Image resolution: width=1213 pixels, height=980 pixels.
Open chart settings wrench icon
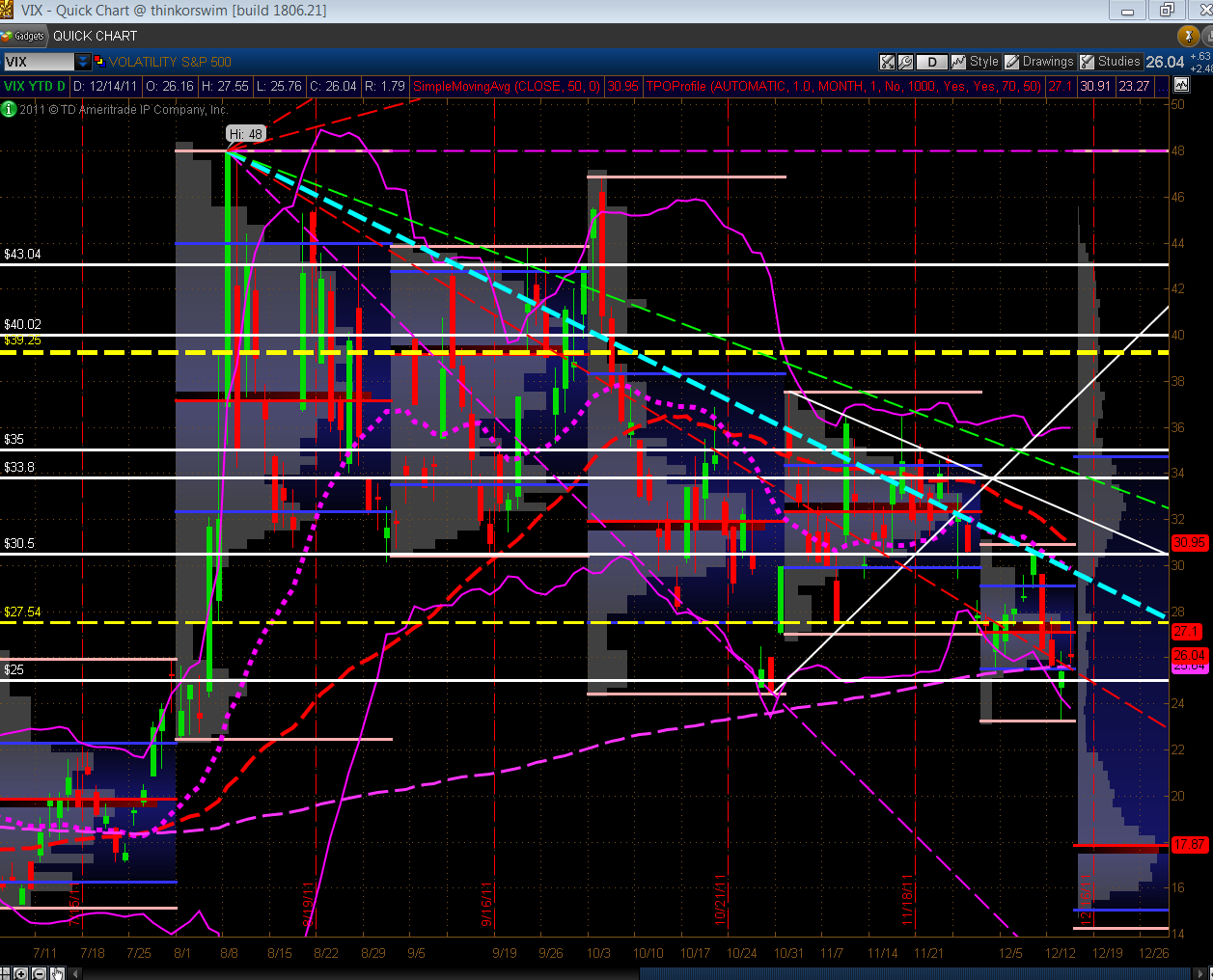tap(906, 62)
